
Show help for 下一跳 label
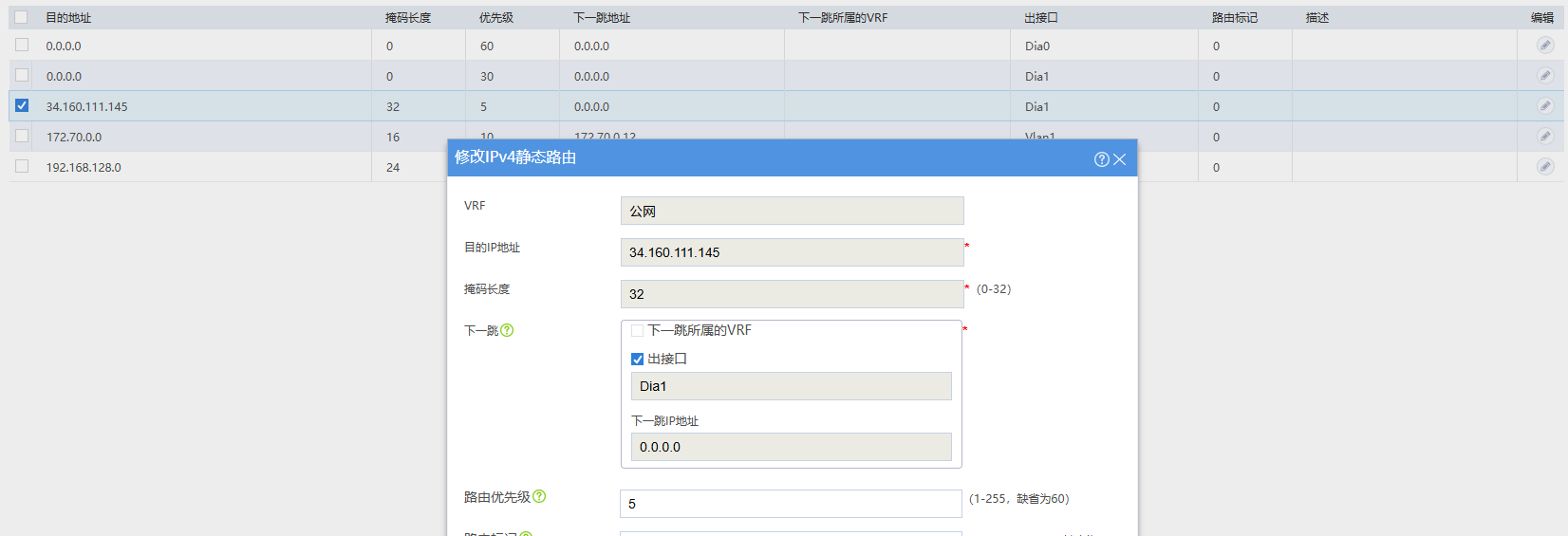507,330
